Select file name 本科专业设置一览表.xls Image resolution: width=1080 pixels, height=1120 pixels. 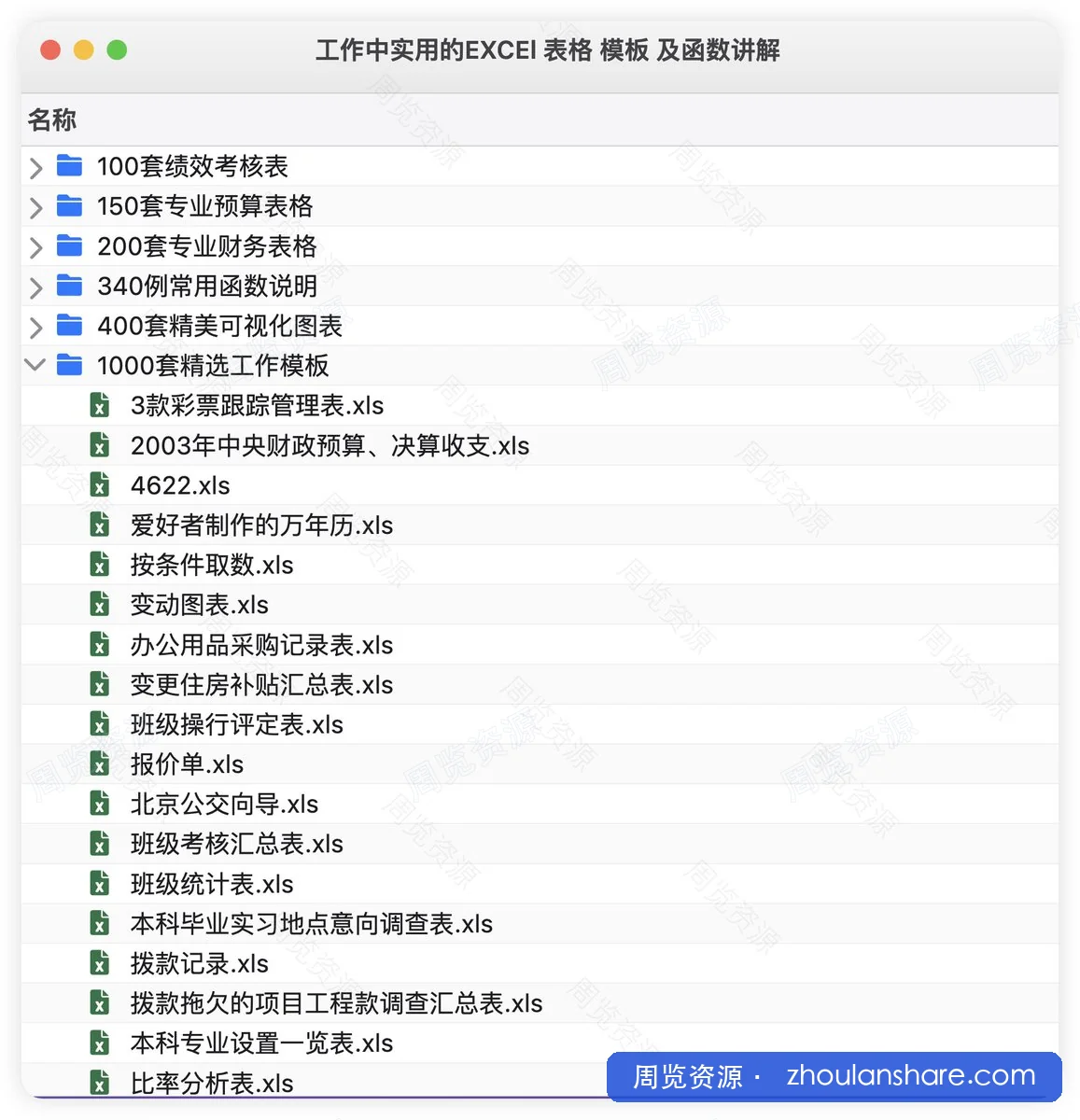pos(261,1043)
